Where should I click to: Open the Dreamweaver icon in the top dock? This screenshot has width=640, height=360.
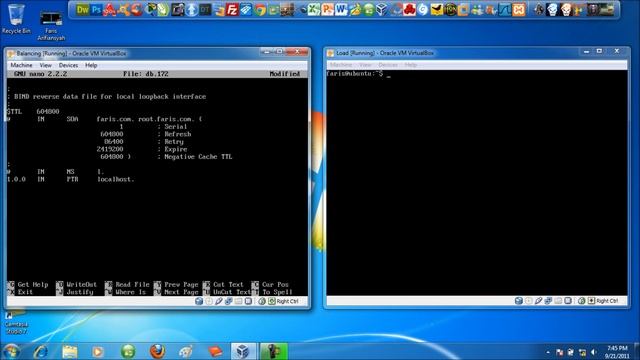(x=82, y=9)
